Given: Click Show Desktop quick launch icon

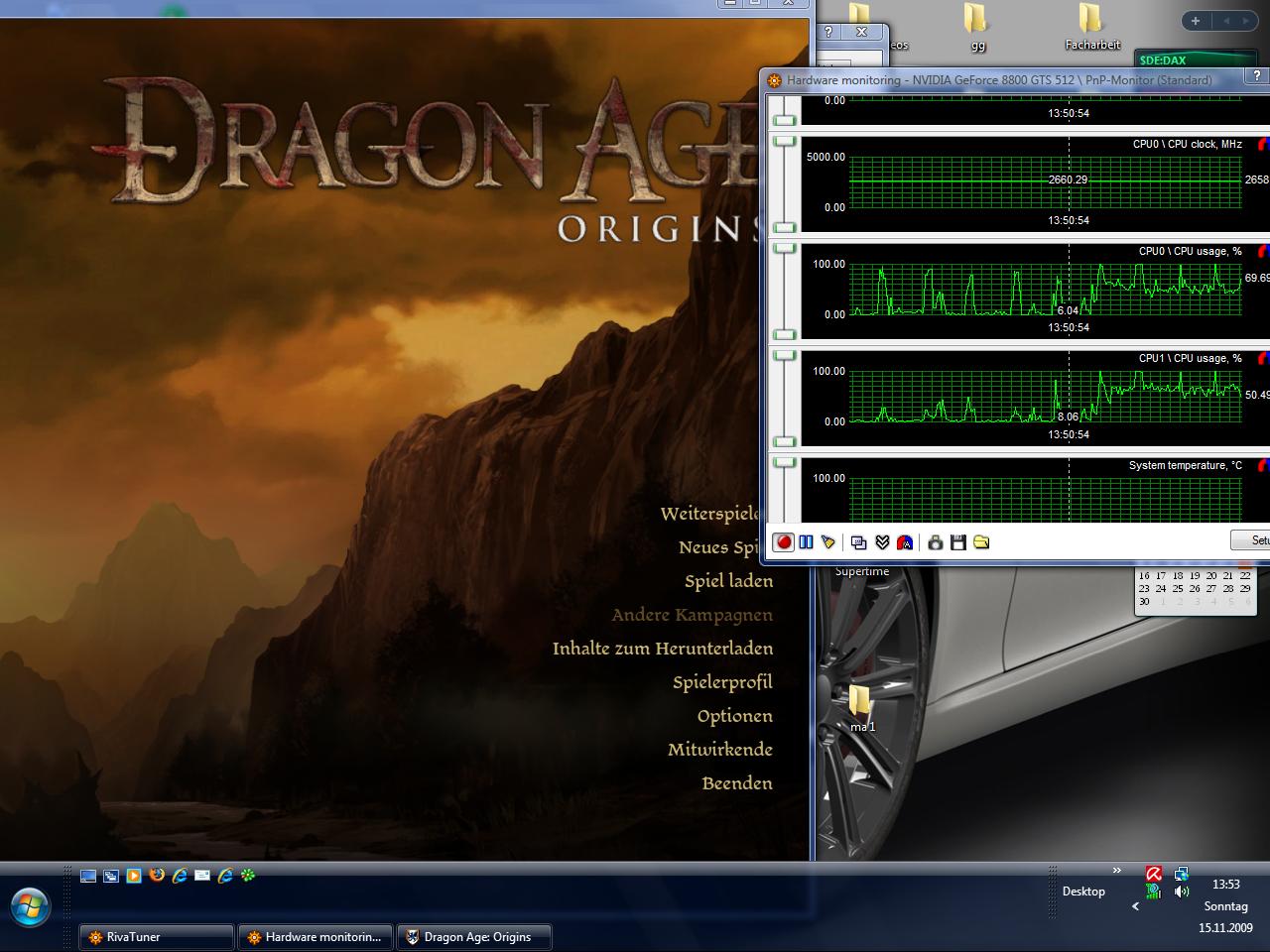Looking at the screenshot, I should 88,876.
